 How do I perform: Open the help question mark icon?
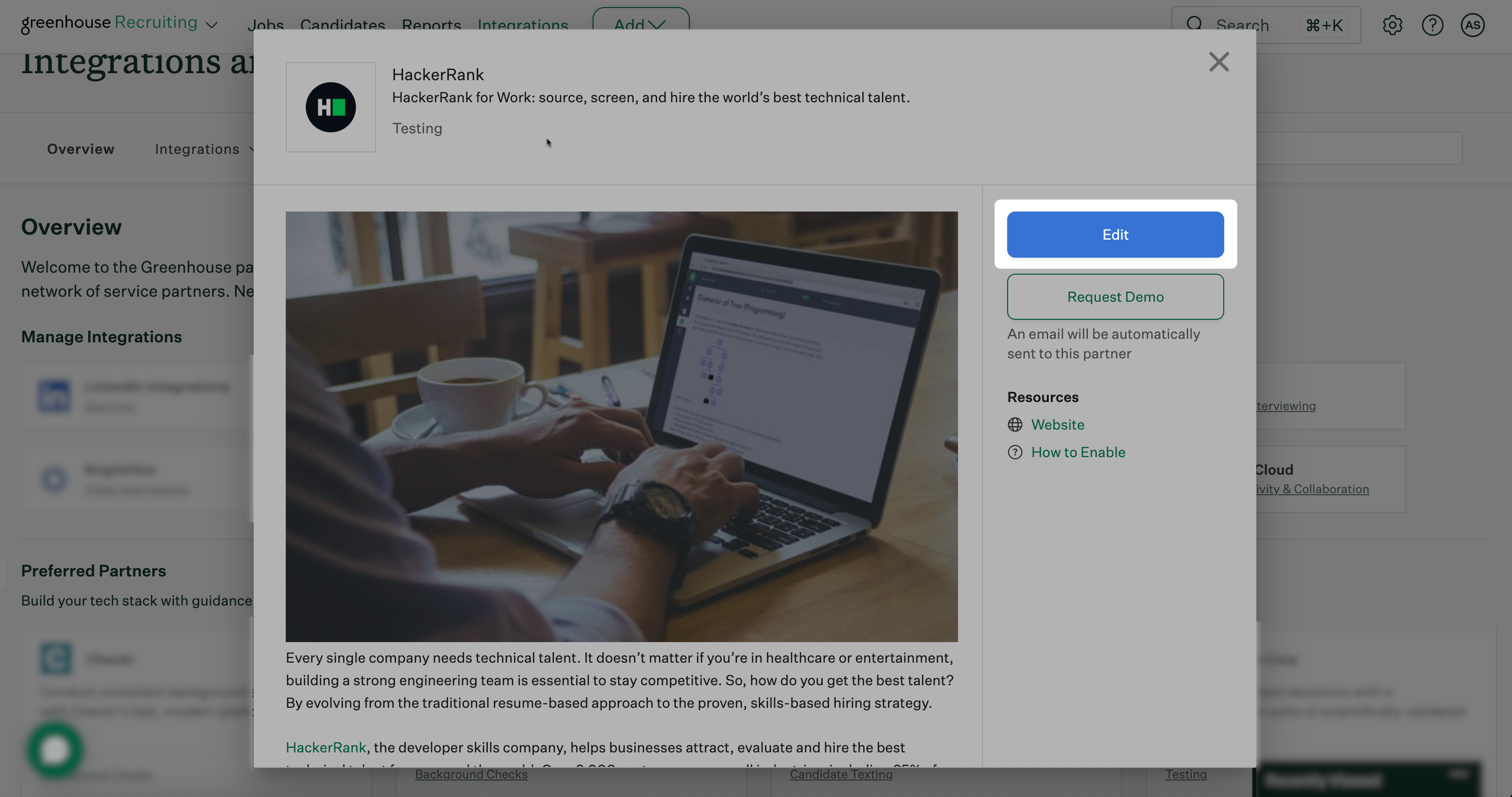1432,25
